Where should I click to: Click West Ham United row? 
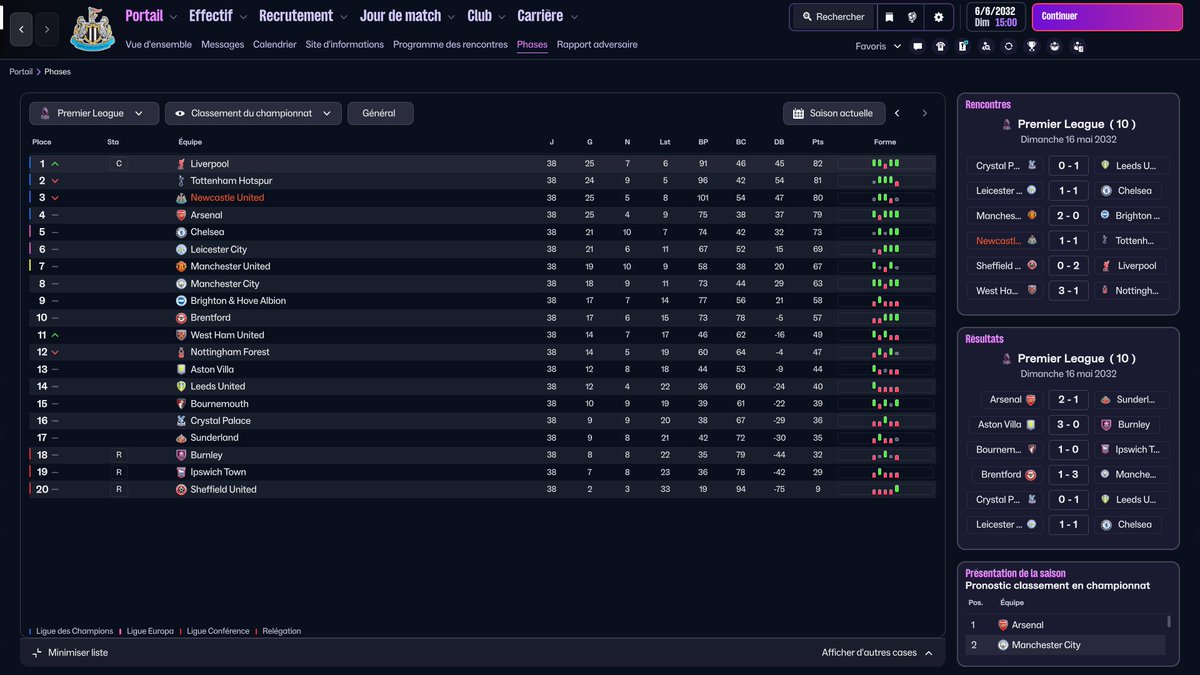click(482, 335)
